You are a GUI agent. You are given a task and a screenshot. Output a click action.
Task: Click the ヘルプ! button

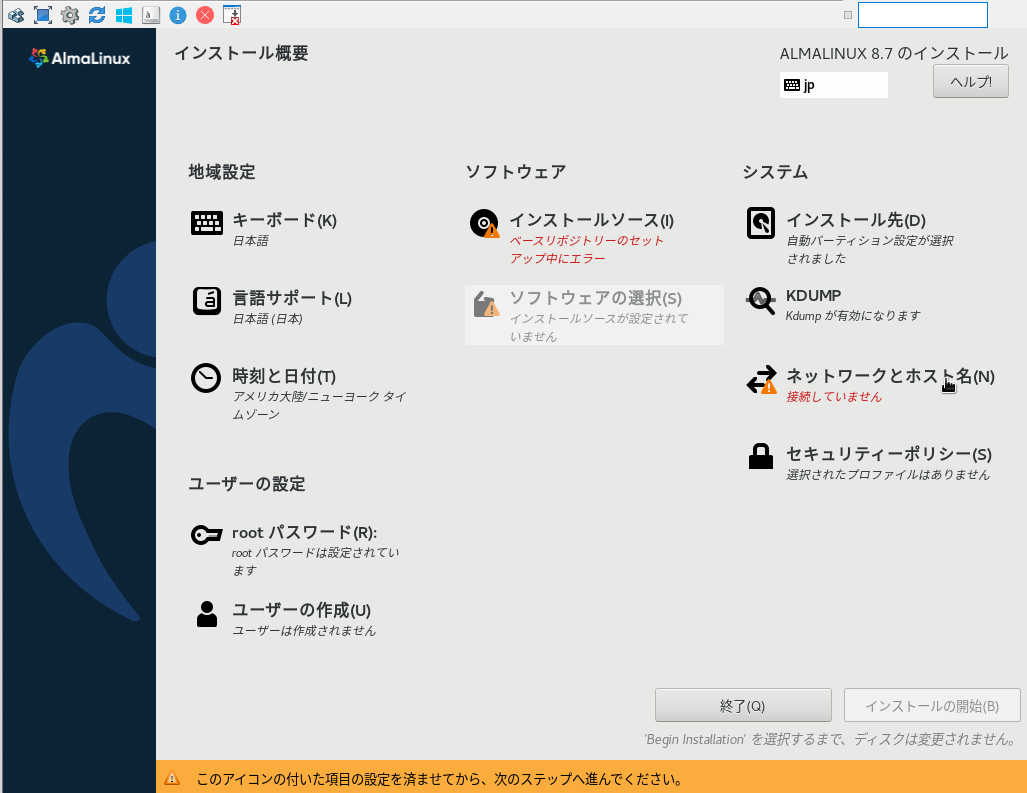[x=971, y=81]
